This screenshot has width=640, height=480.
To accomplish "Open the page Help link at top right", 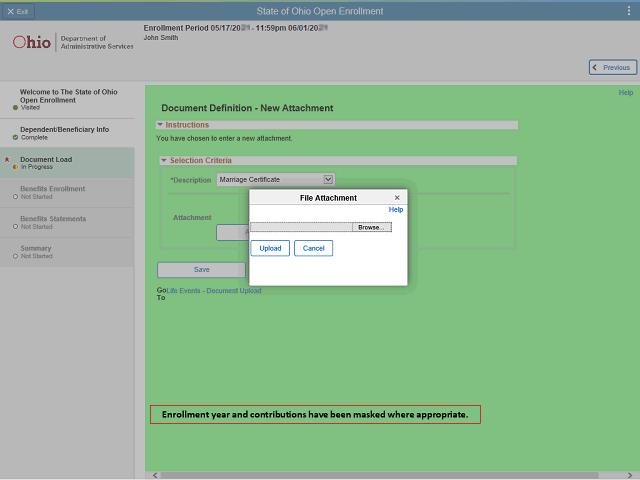I will click(626, 92).
